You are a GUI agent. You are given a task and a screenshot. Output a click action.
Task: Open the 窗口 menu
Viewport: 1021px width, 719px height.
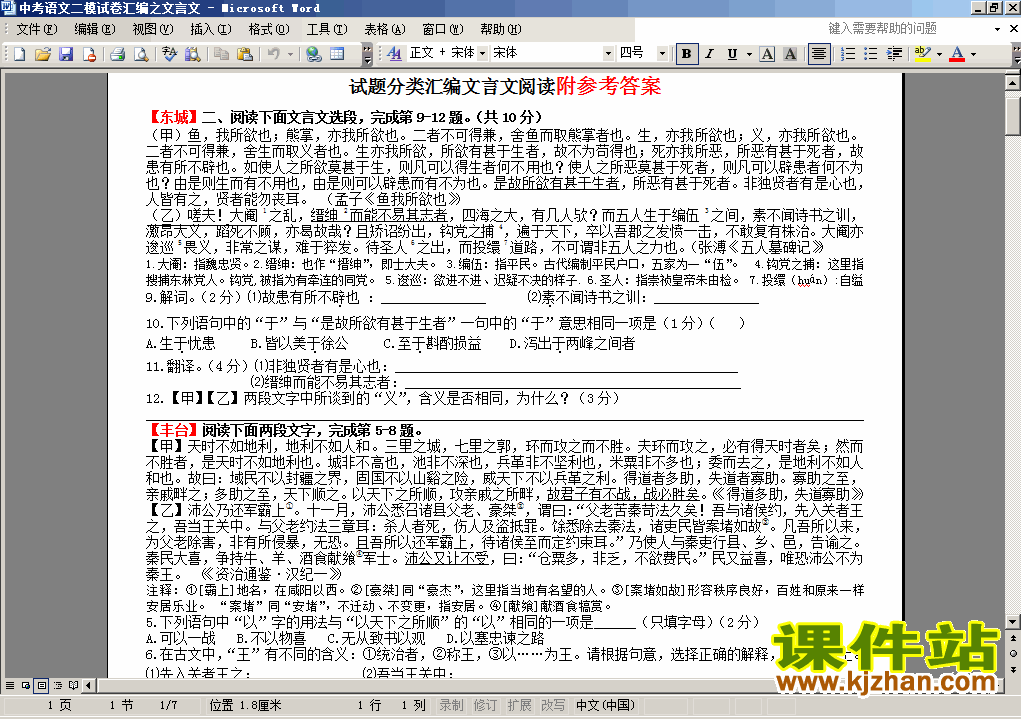(x=443, y=29)
